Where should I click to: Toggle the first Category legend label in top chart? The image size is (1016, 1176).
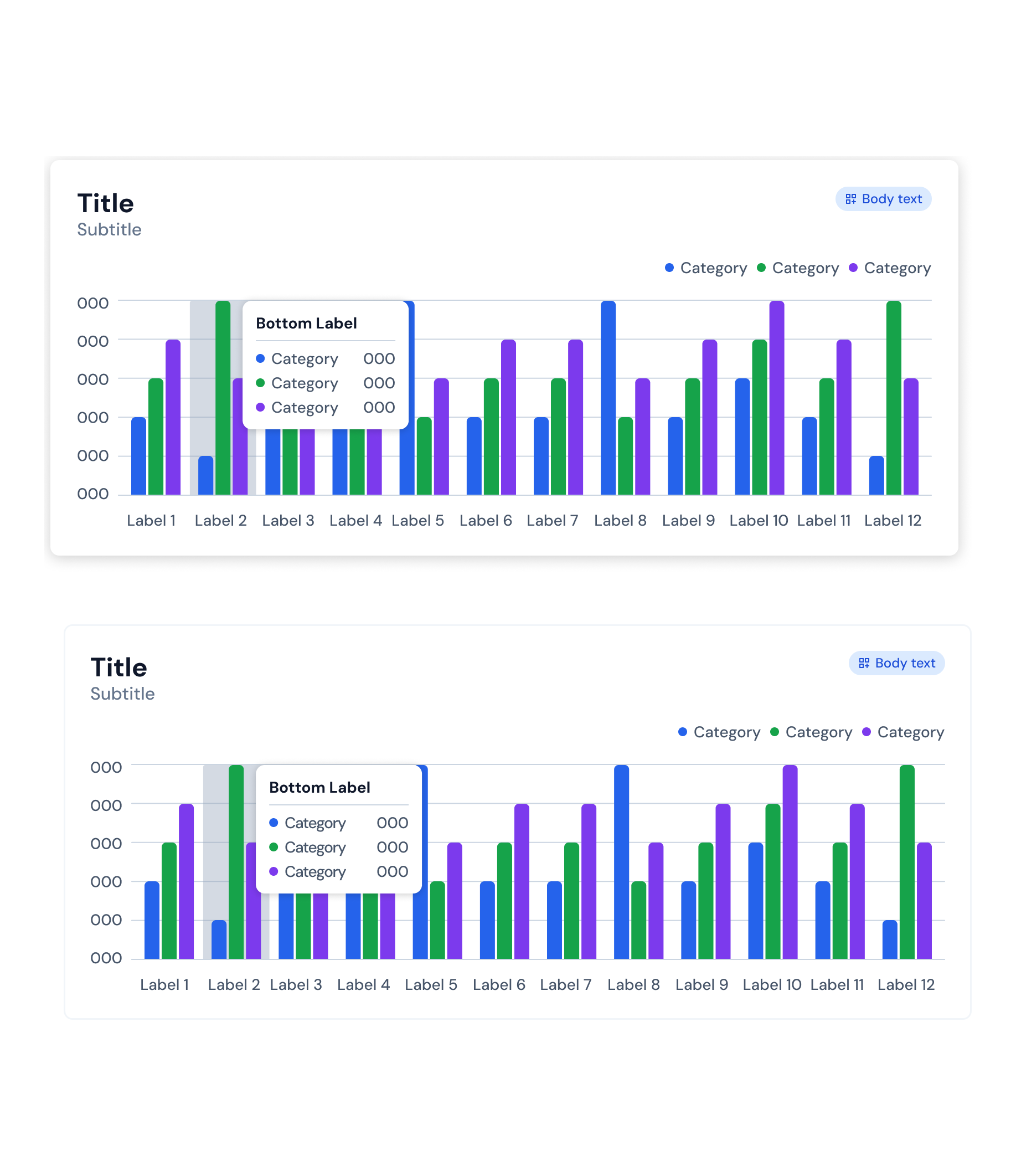coord(713,268)
